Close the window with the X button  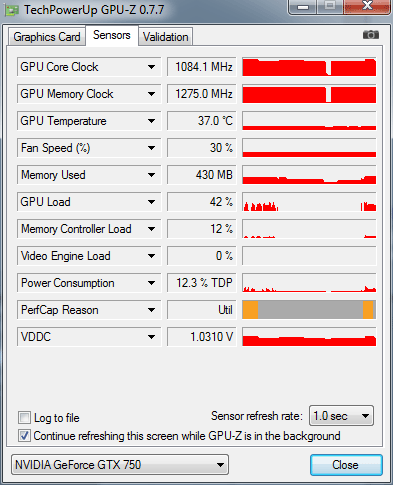coord(367,6)
